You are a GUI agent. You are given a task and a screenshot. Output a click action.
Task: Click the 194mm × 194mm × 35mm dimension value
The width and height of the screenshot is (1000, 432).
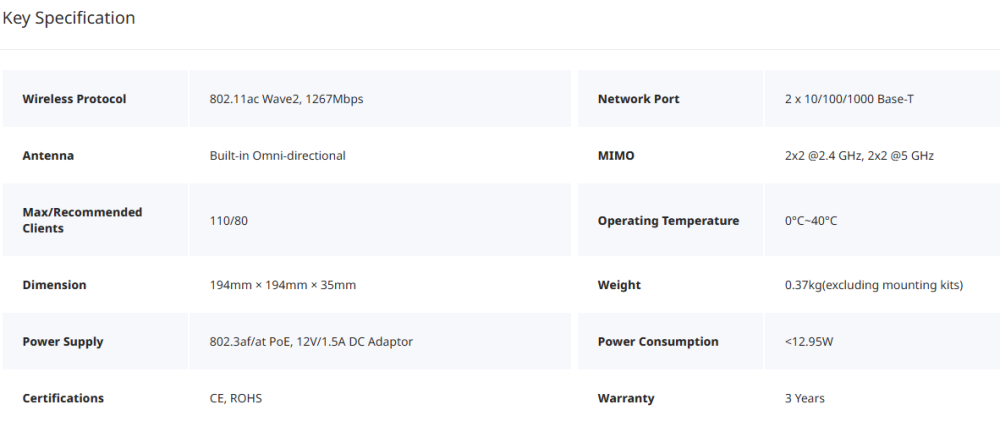click(x=283, y=285)
